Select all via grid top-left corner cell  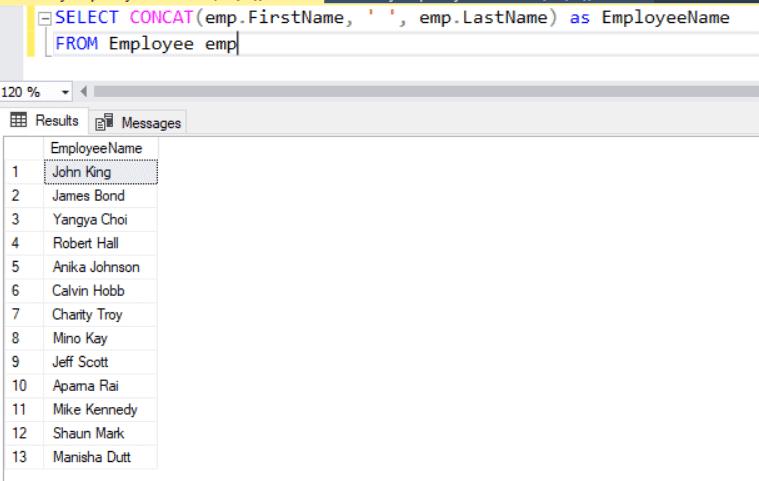[x=23, y=148]
